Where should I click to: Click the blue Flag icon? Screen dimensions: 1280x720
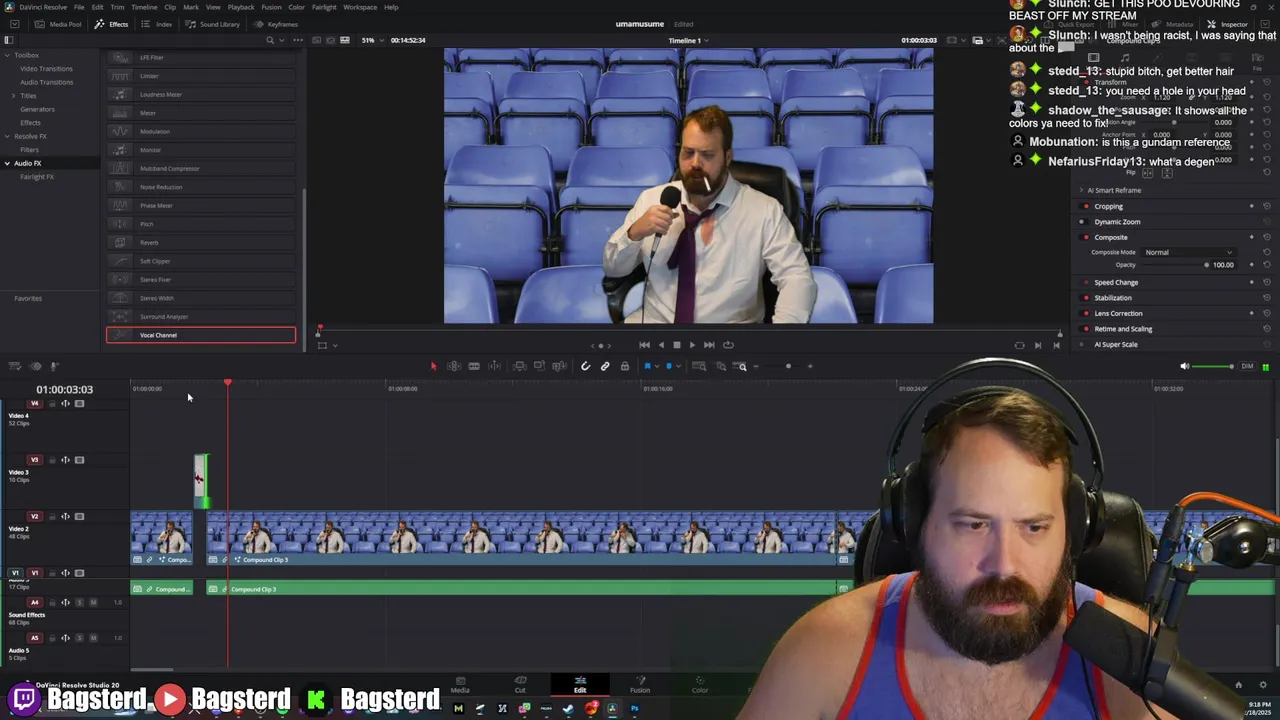pos(647,366)
